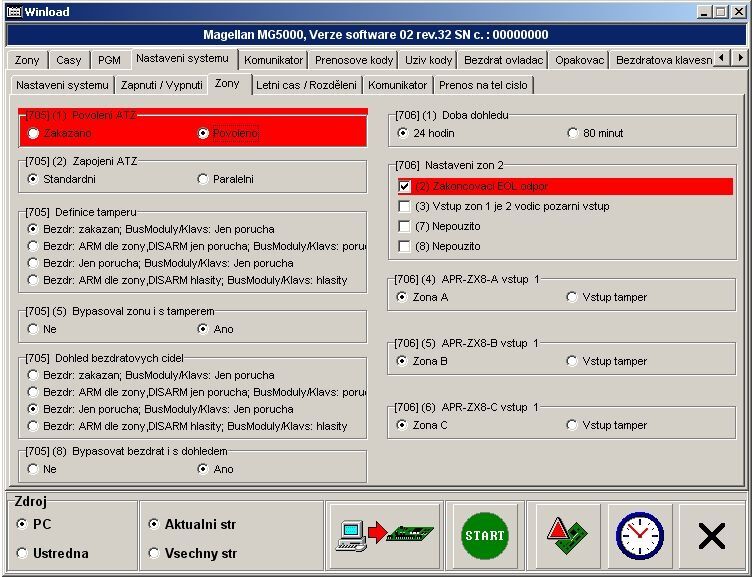Click the black X close icon
This screenshot has width=752, height=577.
pyautogui.click(x=711, y=536)
